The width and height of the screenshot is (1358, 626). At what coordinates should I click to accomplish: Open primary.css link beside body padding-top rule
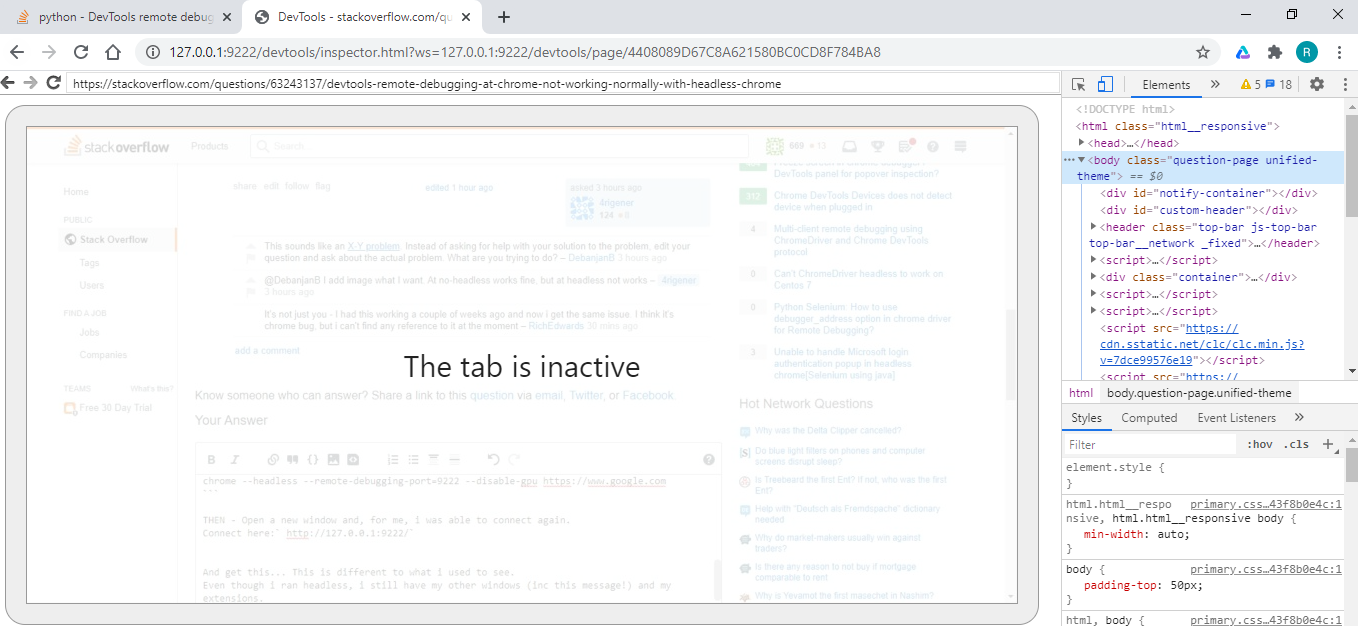point(1265,569)
